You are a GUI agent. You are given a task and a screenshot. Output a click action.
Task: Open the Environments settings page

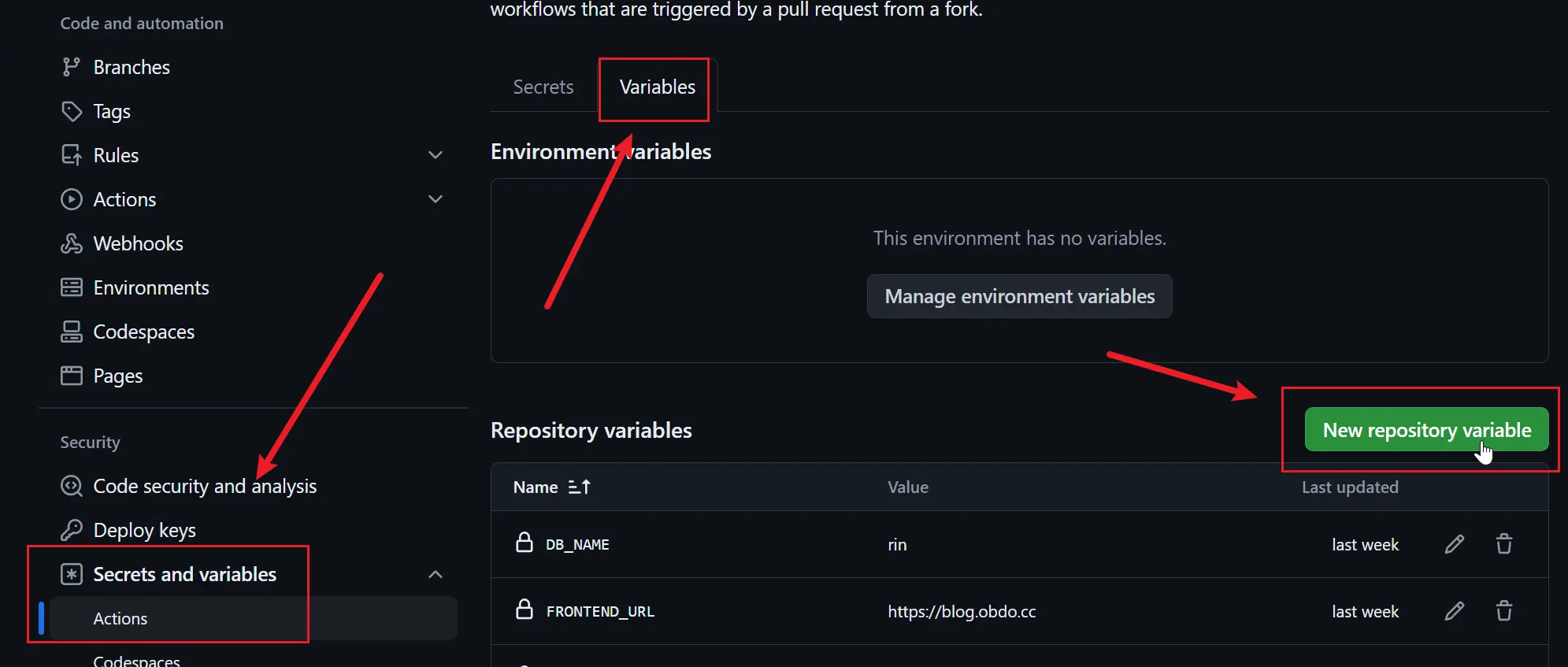150,288
